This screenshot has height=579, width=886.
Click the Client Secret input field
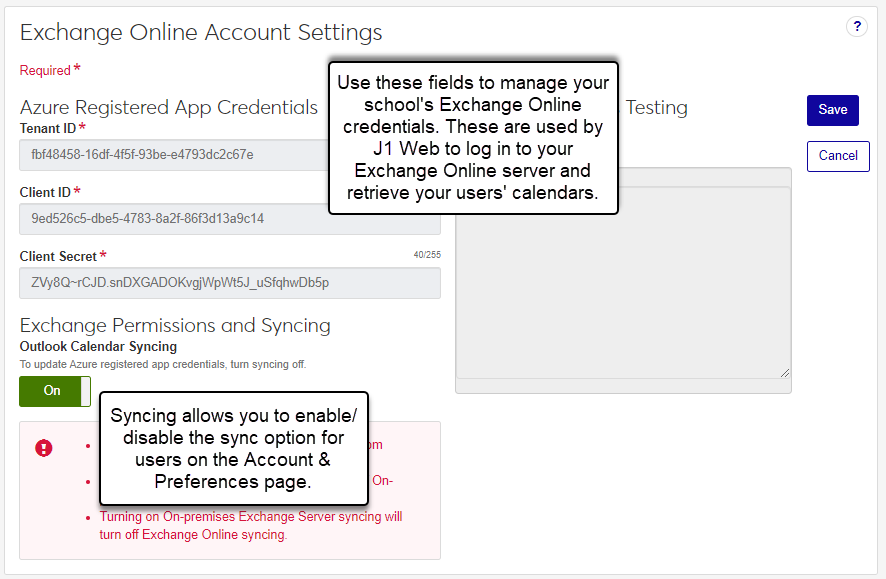tap(230, 283)
